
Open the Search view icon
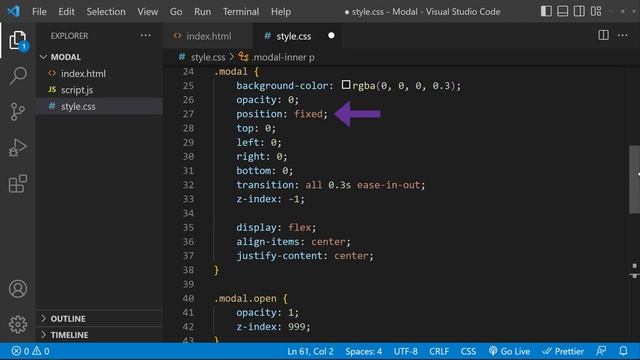(18, 76)
